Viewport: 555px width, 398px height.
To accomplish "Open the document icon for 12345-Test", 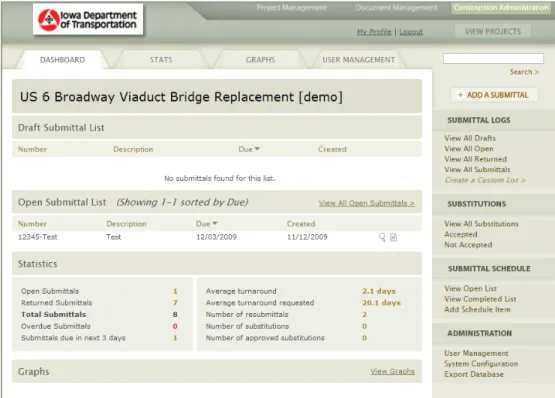I will coord(393,237).
